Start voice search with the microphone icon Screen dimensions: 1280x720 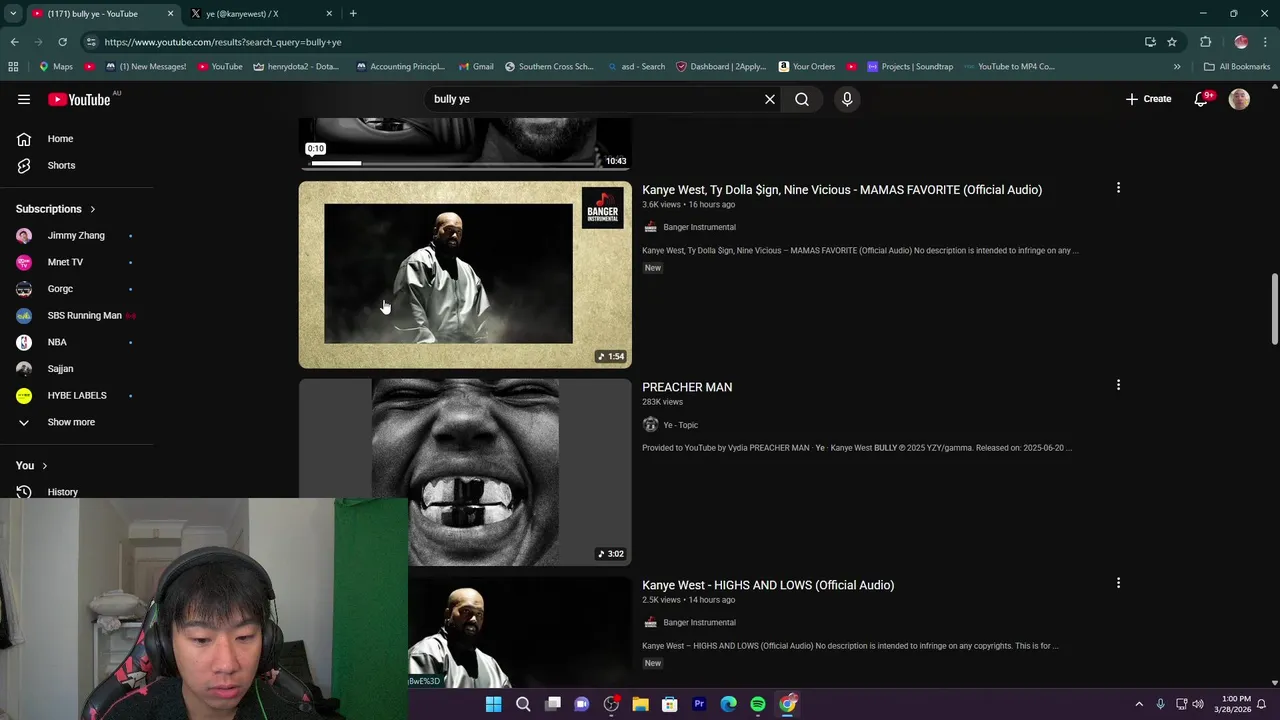[x=847, y=99]
